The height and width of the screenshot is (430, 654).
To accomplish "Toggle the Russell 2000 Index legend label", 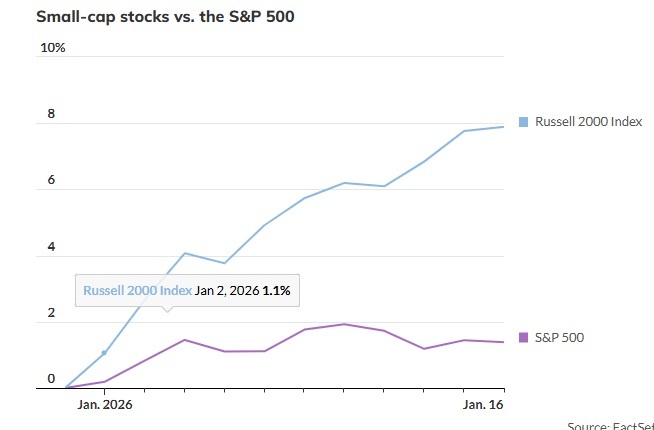I will point(588,122).
